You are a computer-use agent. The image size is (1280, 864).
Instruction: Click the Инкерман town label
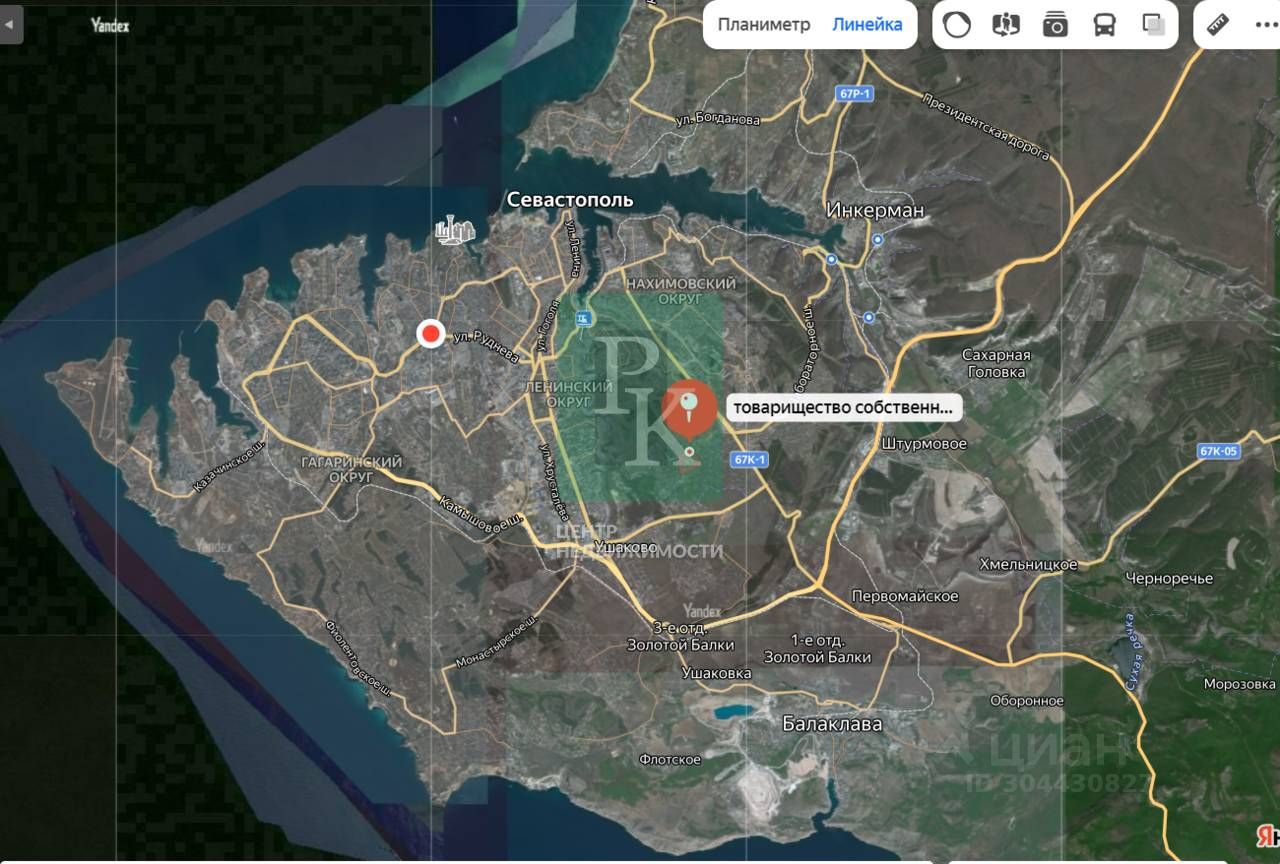(875, 211)
